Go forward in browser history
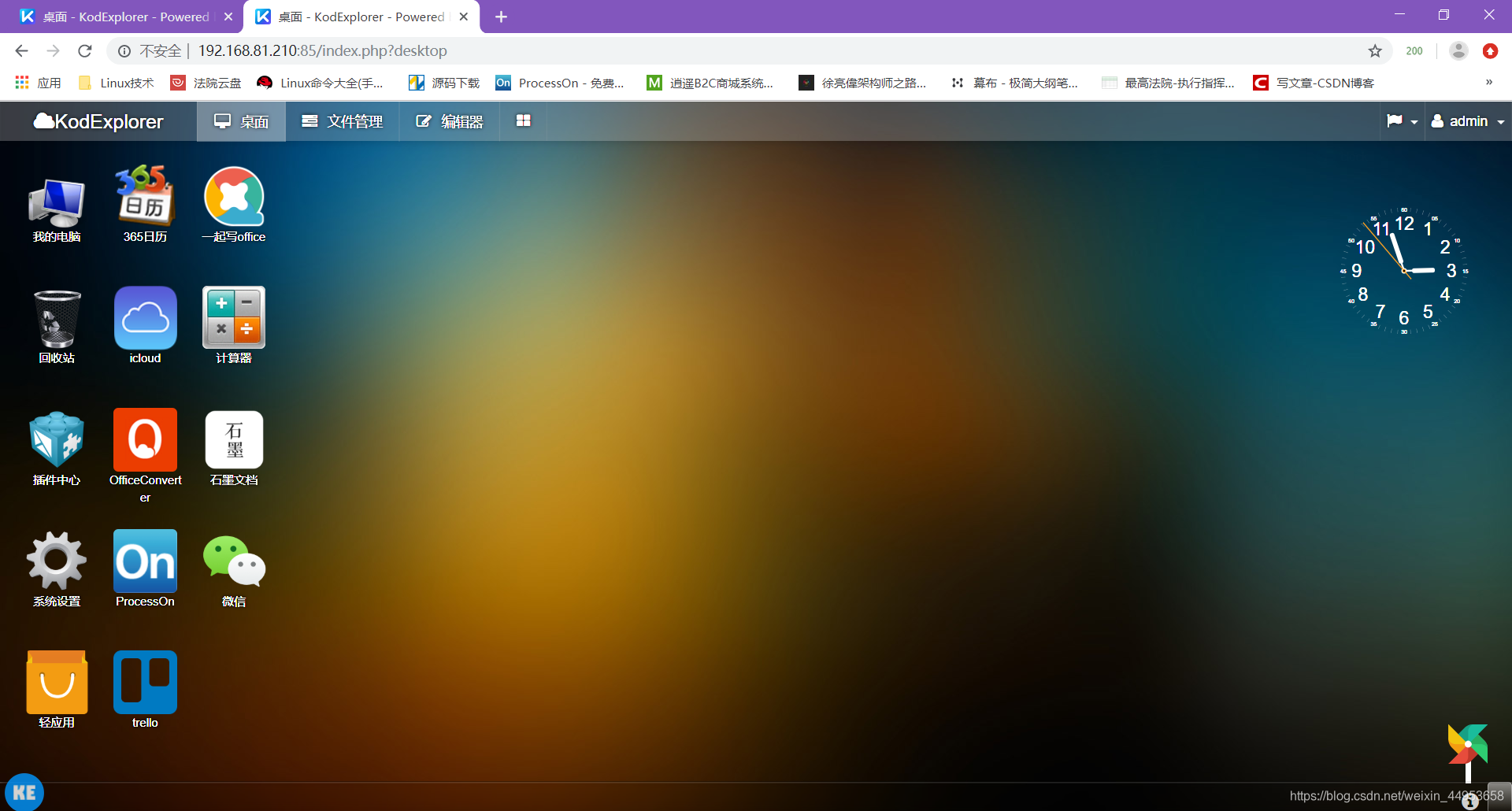The height and width of the screenshot is (811, 1512). pyautogui.click(x=53, y=50)
